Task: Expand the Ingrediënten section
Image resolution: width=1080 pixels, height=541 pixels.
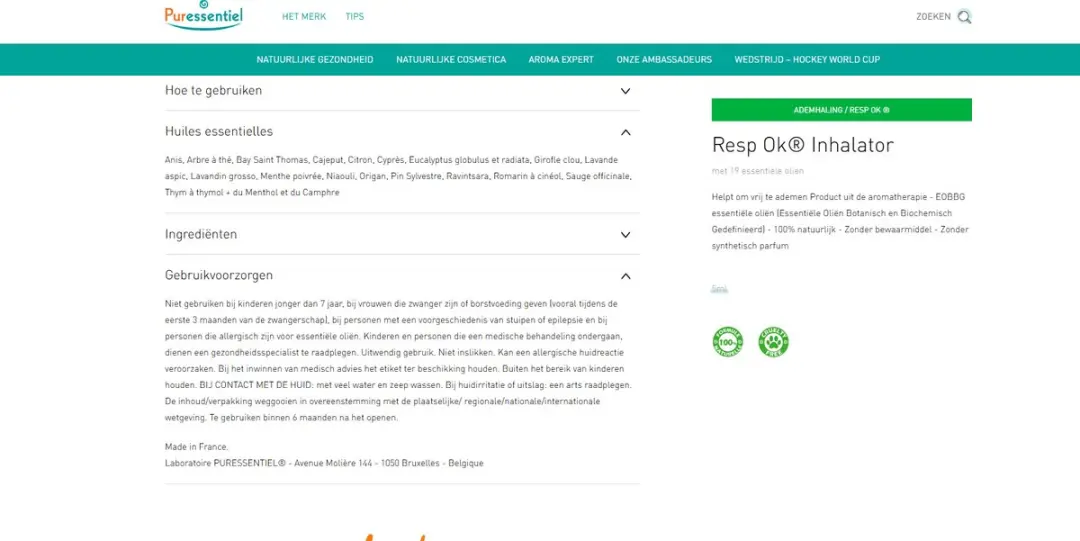Action: point(625,235)
